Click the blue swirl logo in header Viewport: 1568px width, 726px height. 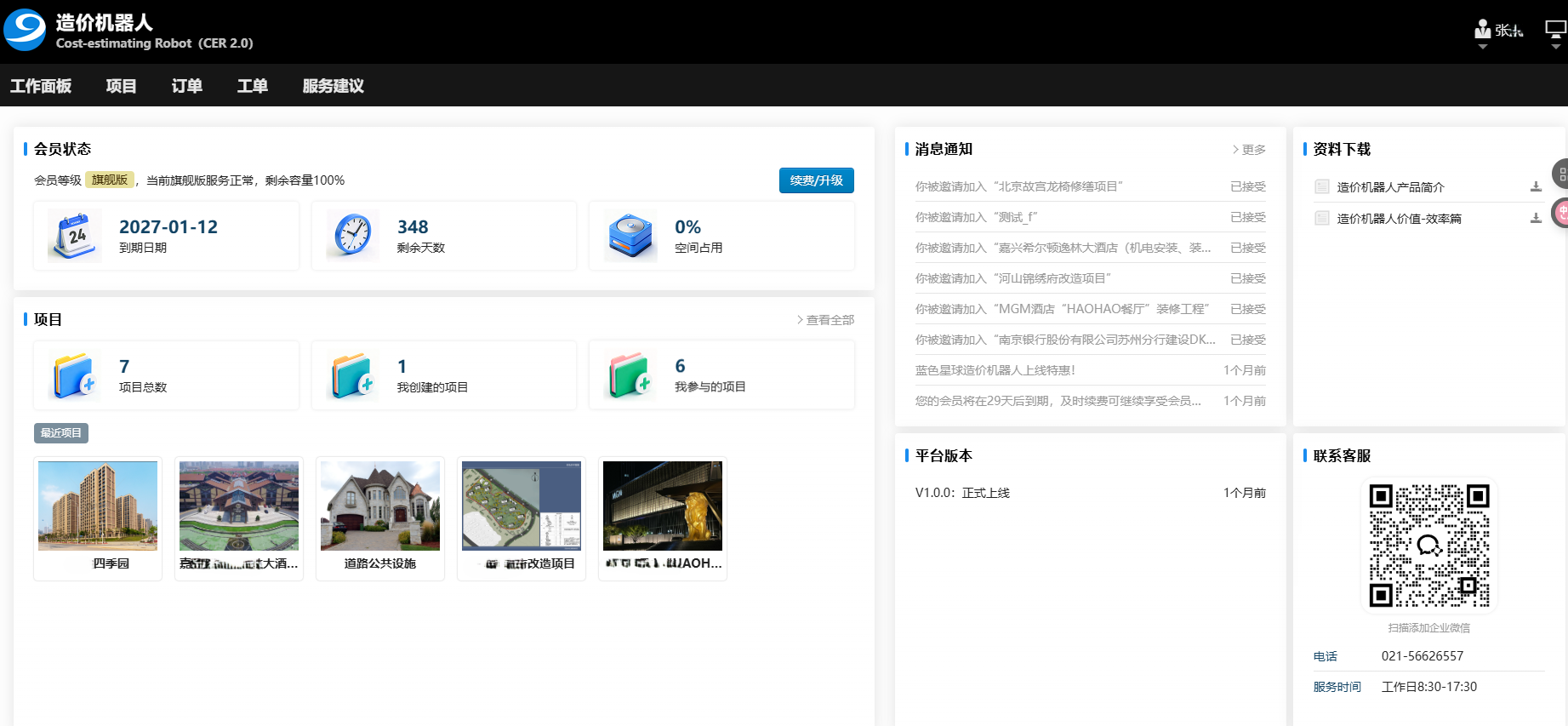click(x=26, y=31)
